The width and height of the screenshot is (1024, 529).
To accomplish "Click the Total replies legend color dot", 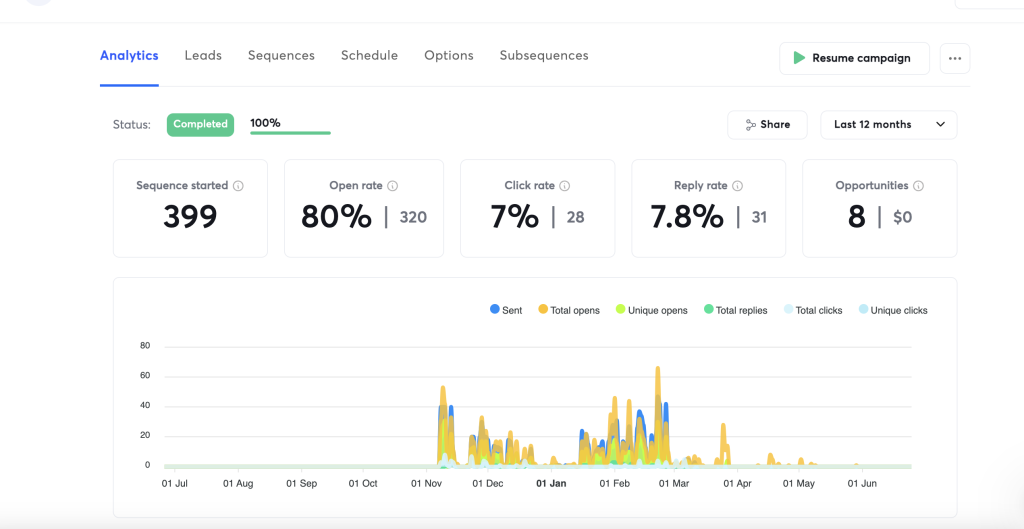I will click(x=709, y=310).
